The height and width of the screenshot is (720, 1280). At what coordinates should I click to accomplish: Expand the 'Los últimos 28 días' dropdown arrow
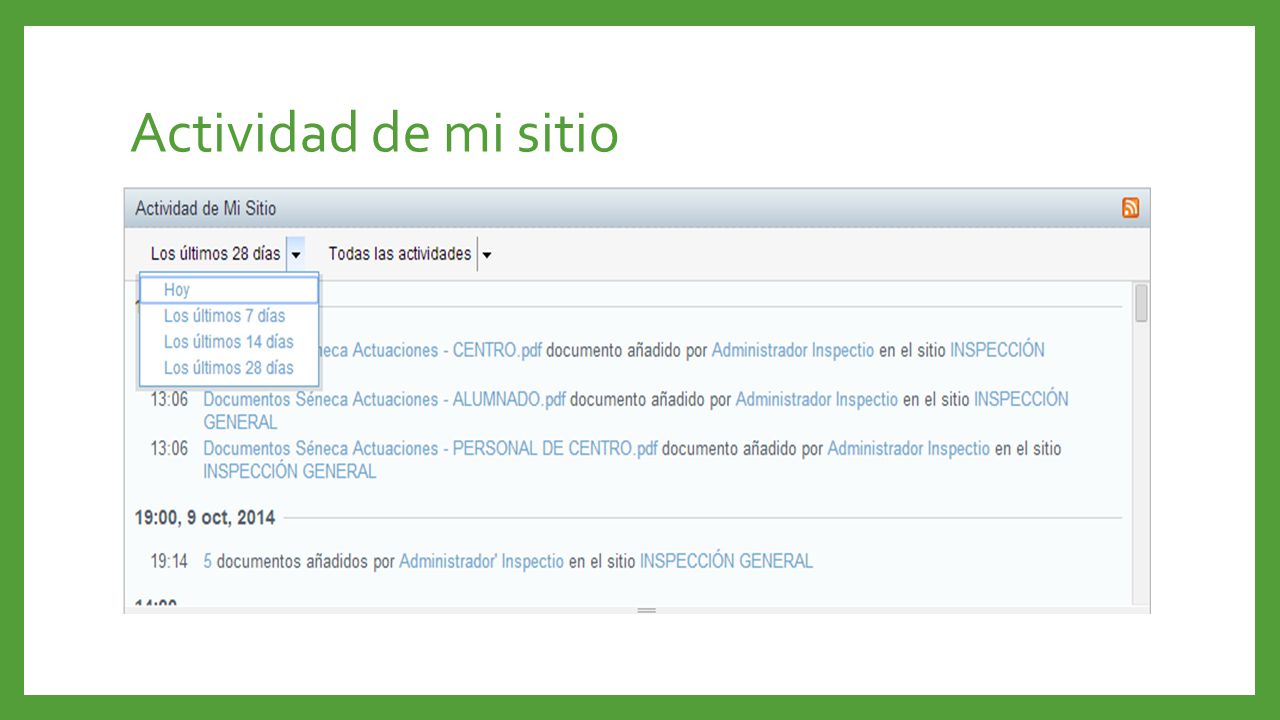(296, 255)
